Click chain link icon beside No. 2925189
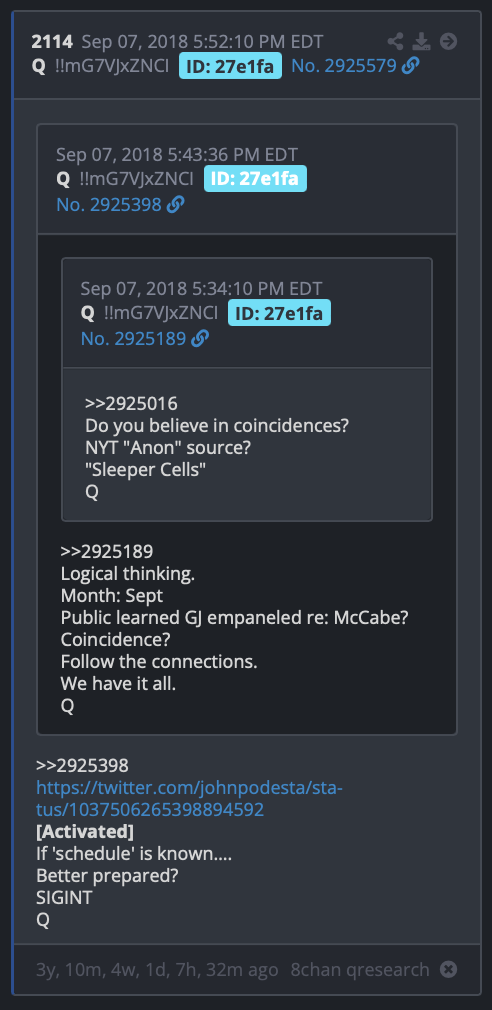Screen dimensions: 492x1010 point(200,338)
